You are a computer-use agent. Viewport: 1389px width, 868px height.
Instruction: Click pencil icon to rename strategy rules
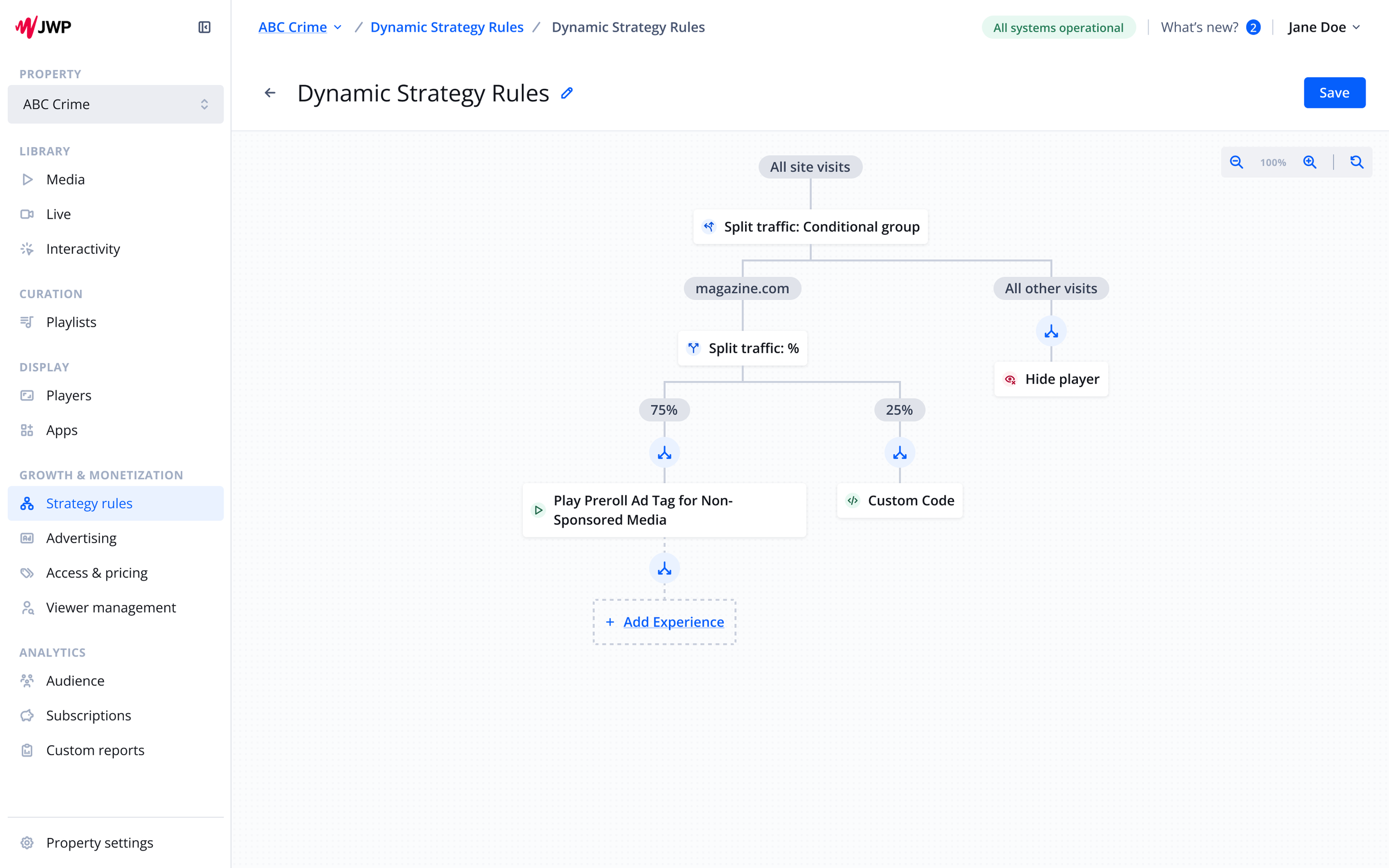click(x=567, y=93)
